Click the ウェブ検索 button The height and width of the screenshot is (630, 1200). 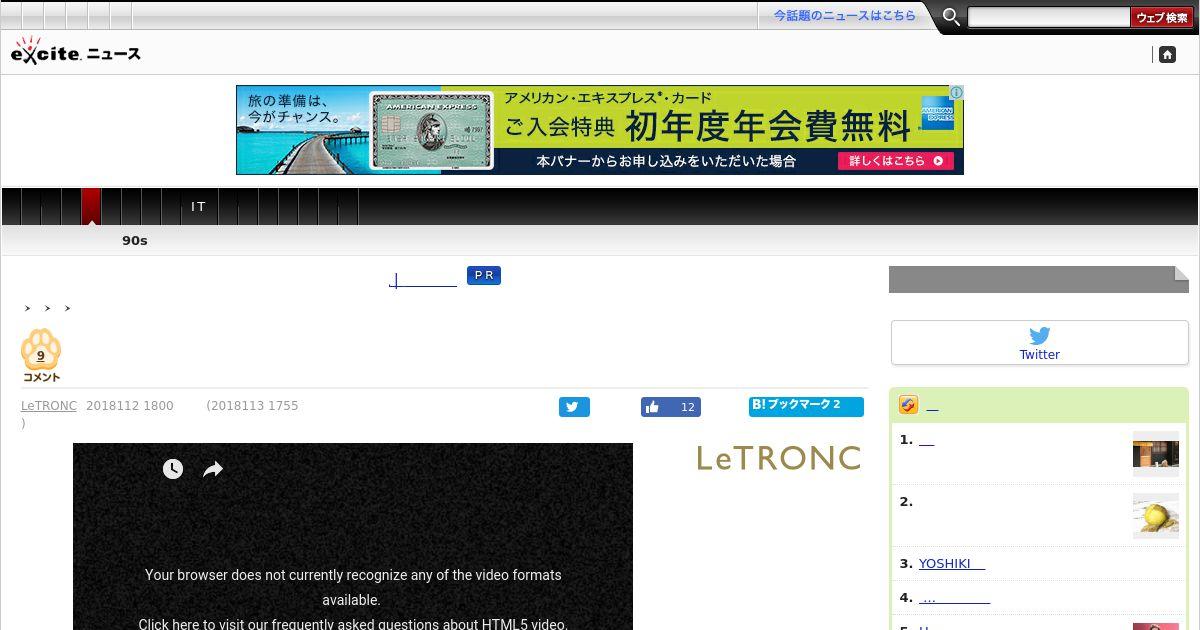point(1162,17)
